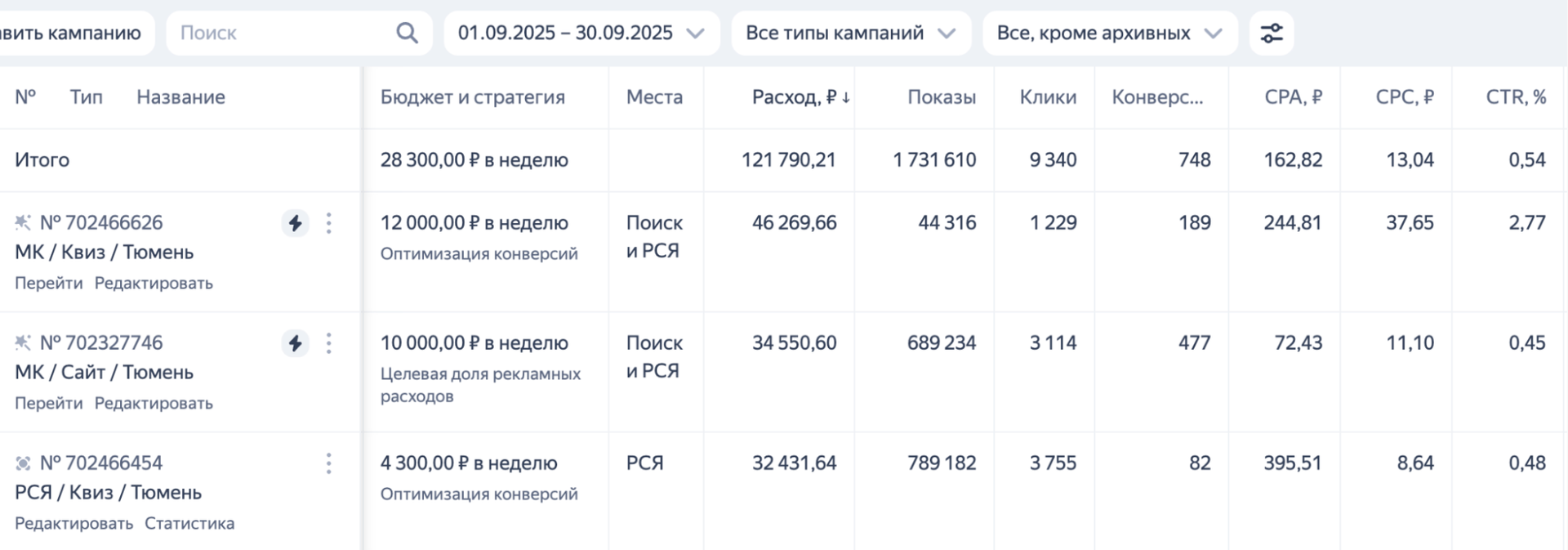1568x550 pixels.
Task: Sort by the CTR, % column header
Action: click(1515, 97)
